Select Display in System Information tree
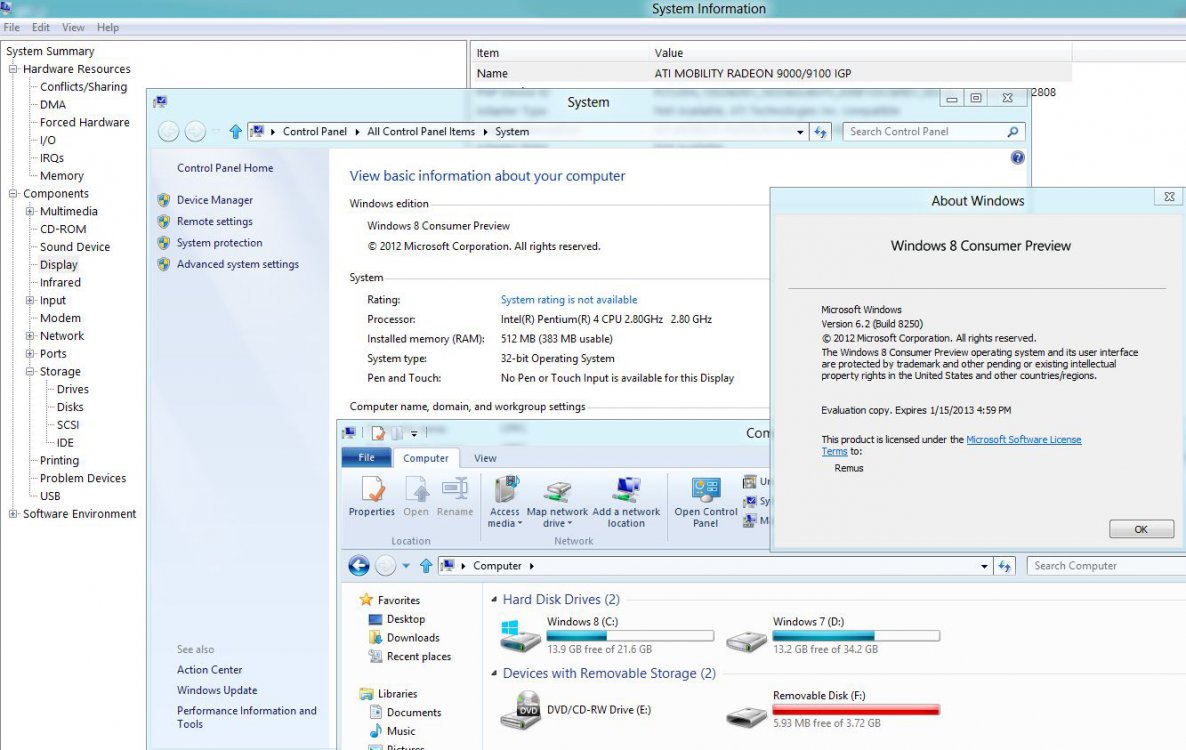 59,265
